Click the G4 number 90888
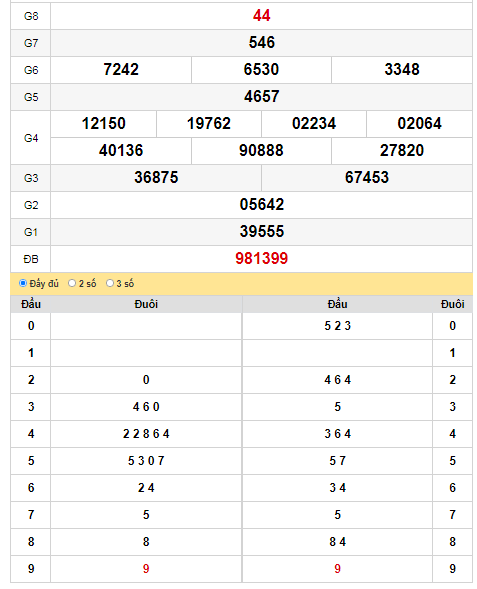Screen dimensions: 477x589 (x=261, y=151)
